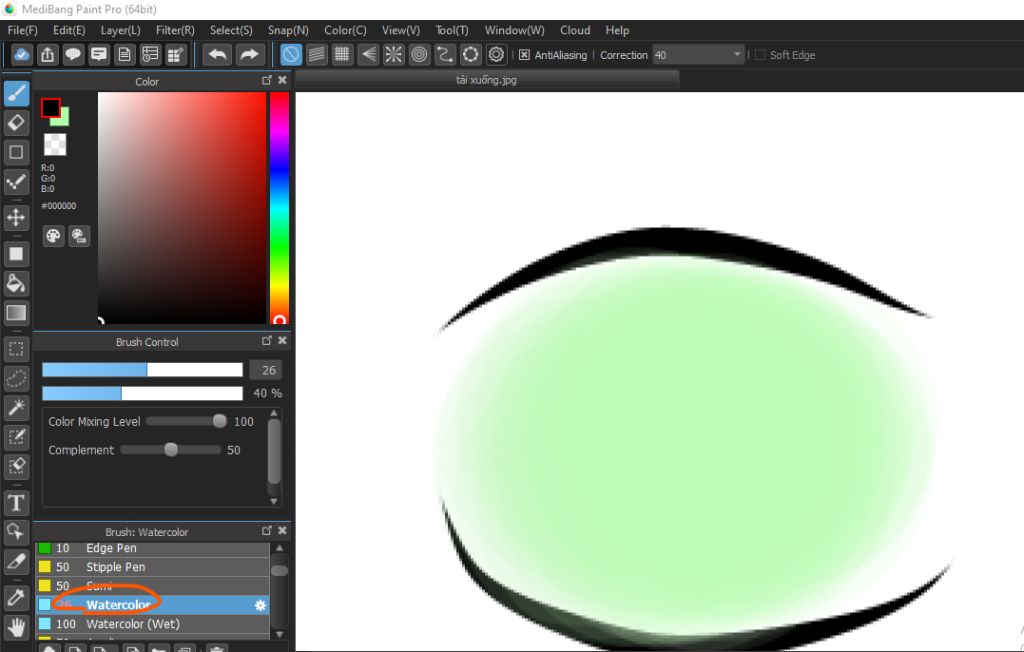This screenshot has height=652, width=1024.
Task: Click the brush opacity slider
Action: (142, 393)
